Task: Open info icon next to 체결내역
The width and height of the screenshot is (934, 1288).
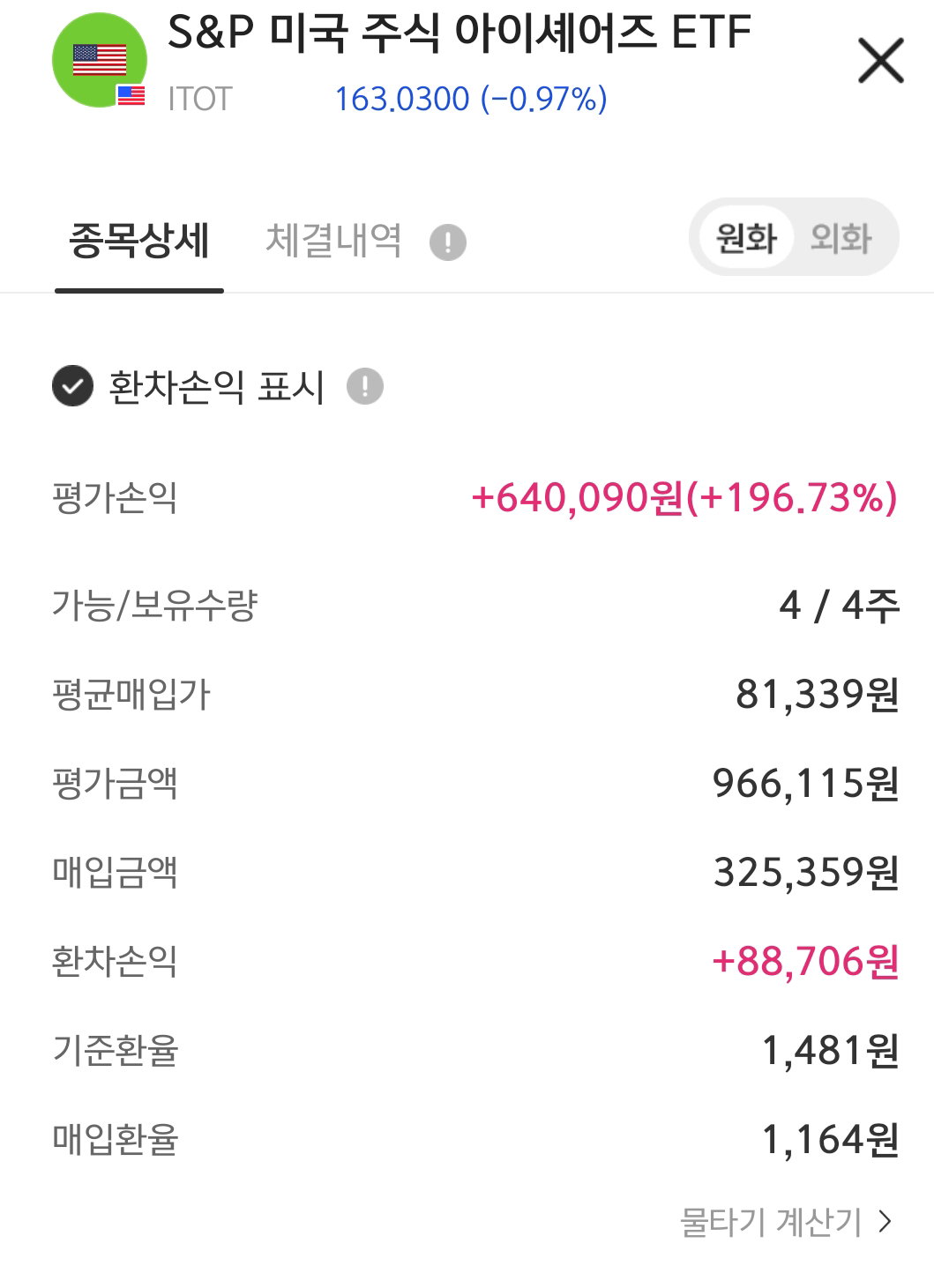Action: [448, 242]
